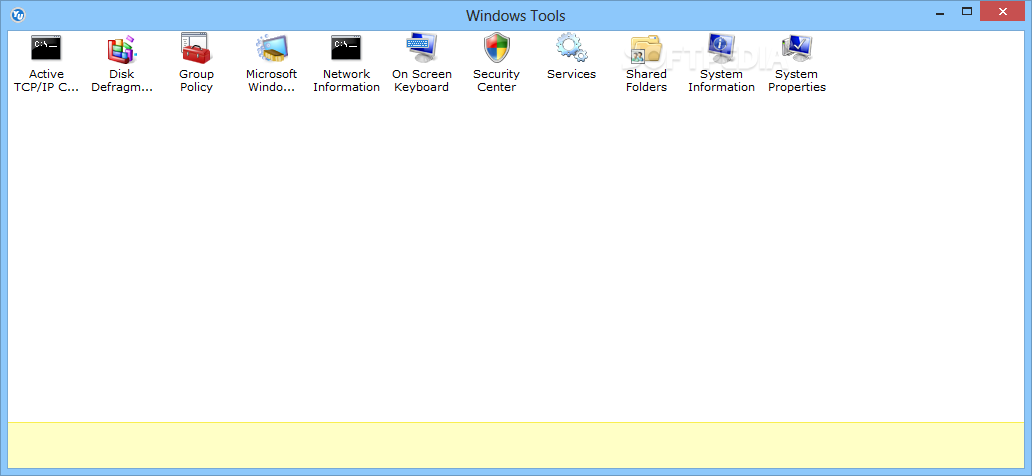Click the "Security Center" label text

[x=496, y=80]
